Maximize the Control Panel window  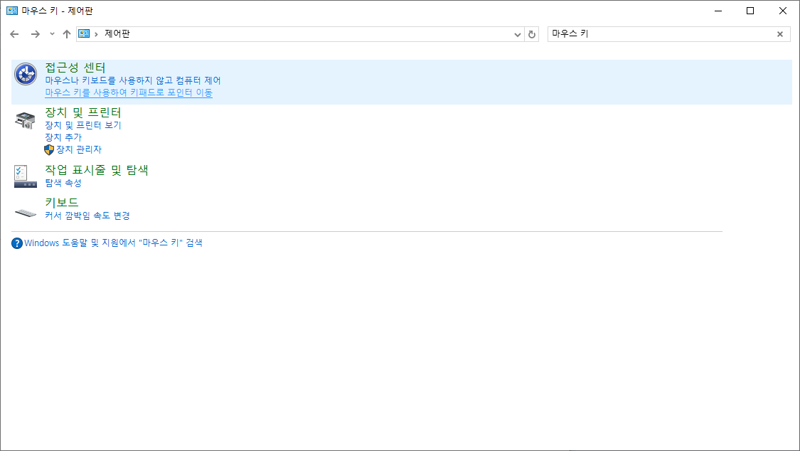pyautogui.click(x=750, y=11)
